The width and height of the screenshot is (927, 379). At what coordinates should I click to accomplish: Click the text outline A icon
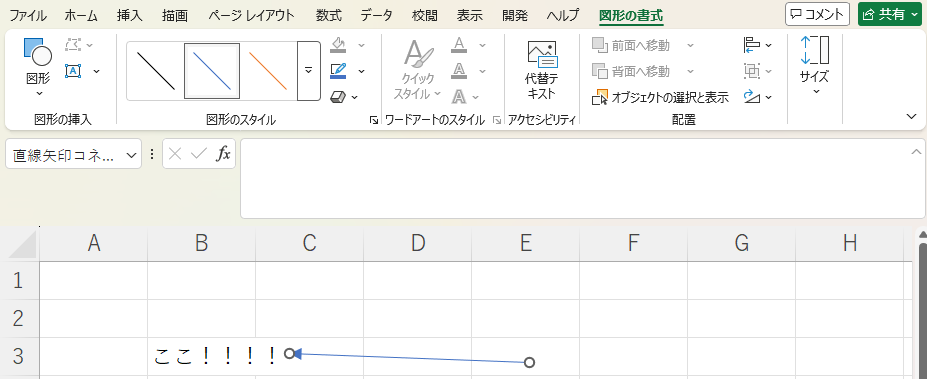[459, 71]
